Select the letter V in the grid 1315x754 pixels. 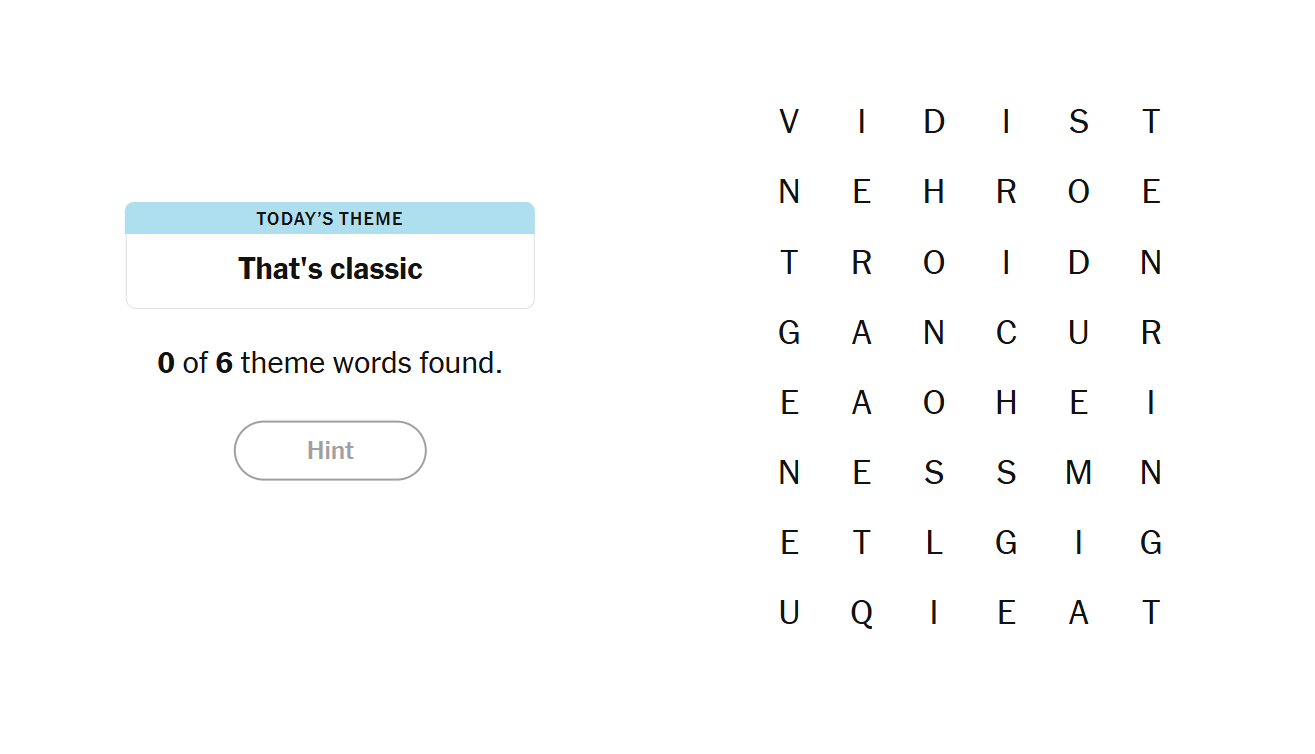pyautogui.click(x=789, y=122)
